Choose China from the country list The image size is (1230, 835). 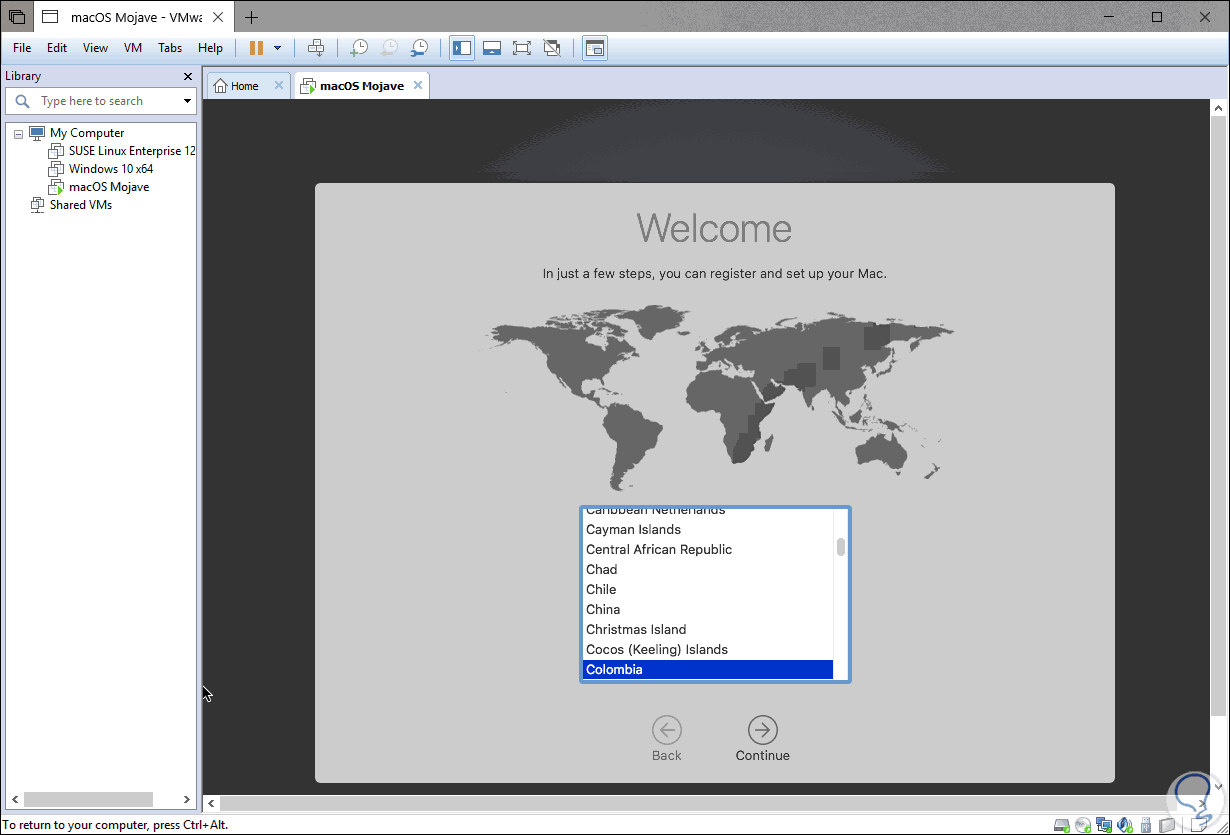(707, 609)
